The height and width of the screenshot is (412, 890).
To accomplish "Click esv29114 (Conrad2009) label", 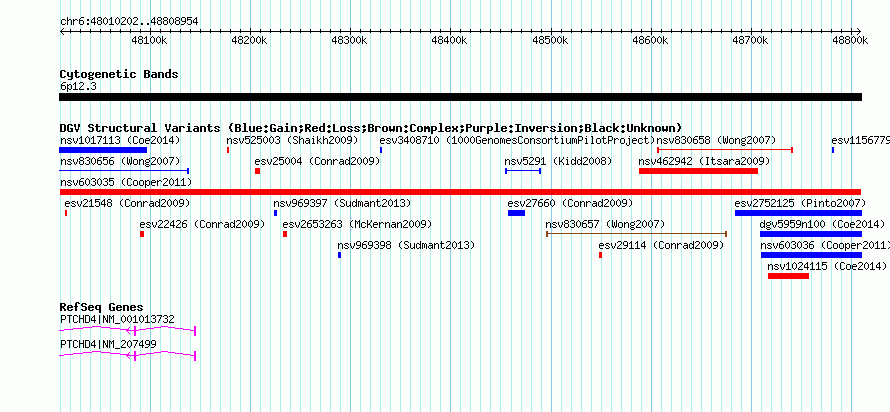I will (661, 245).
